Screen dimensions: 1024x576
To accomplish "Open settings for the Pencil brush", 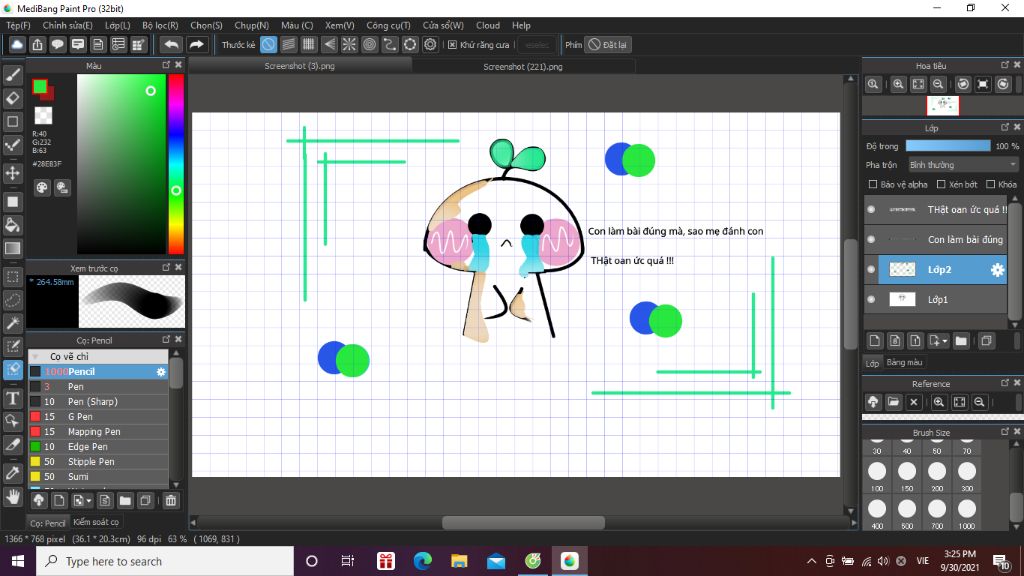I will [x=161, y=372].
